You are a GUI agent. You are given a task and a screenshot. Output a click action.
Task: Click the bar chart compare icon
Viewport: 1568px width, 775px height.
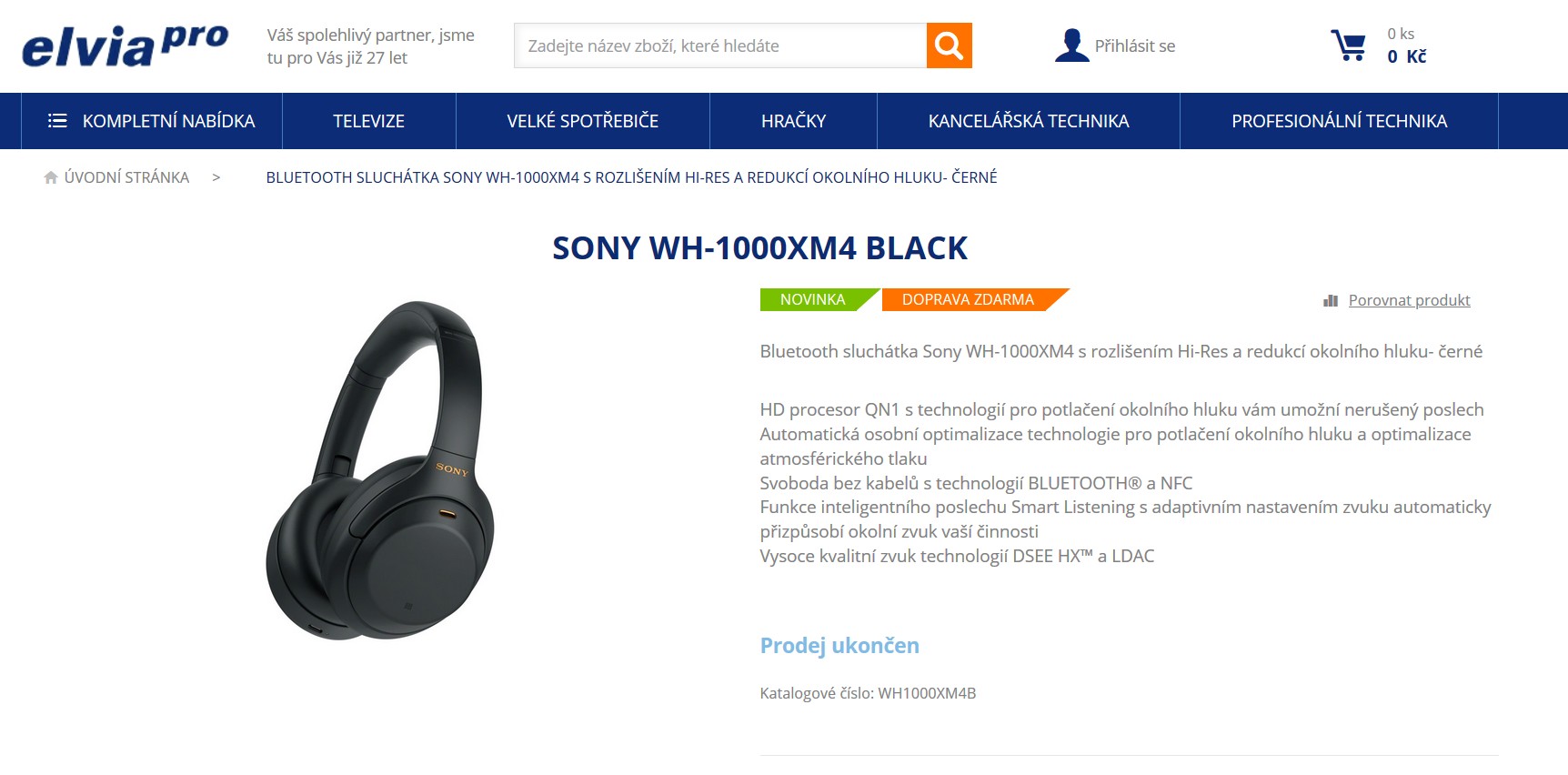pyautogui.click(x=1331, y=300)
